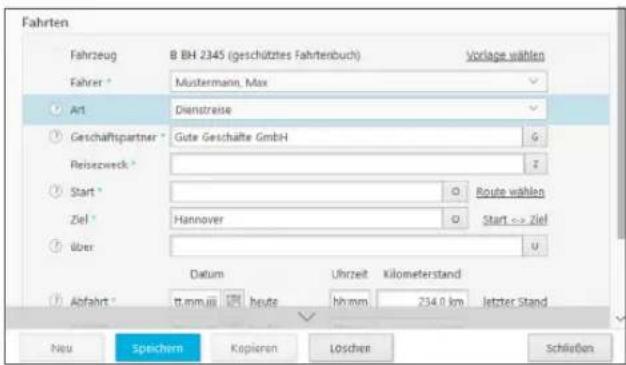Click the Neu button
626x365 pixels.
point(62,348)
